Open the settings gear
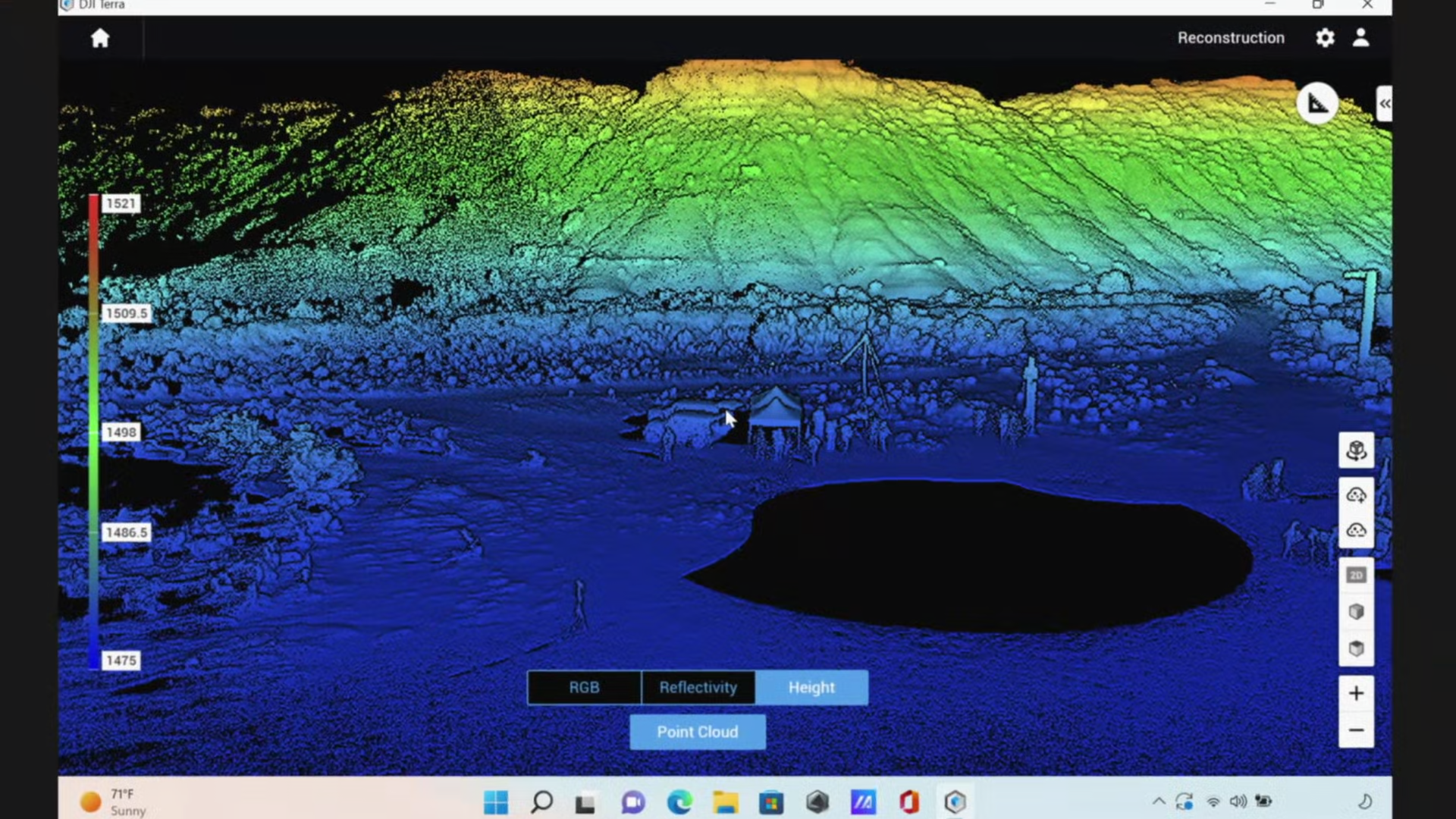The width and height of the screenshot is (1456, 819). [1324, 38]
